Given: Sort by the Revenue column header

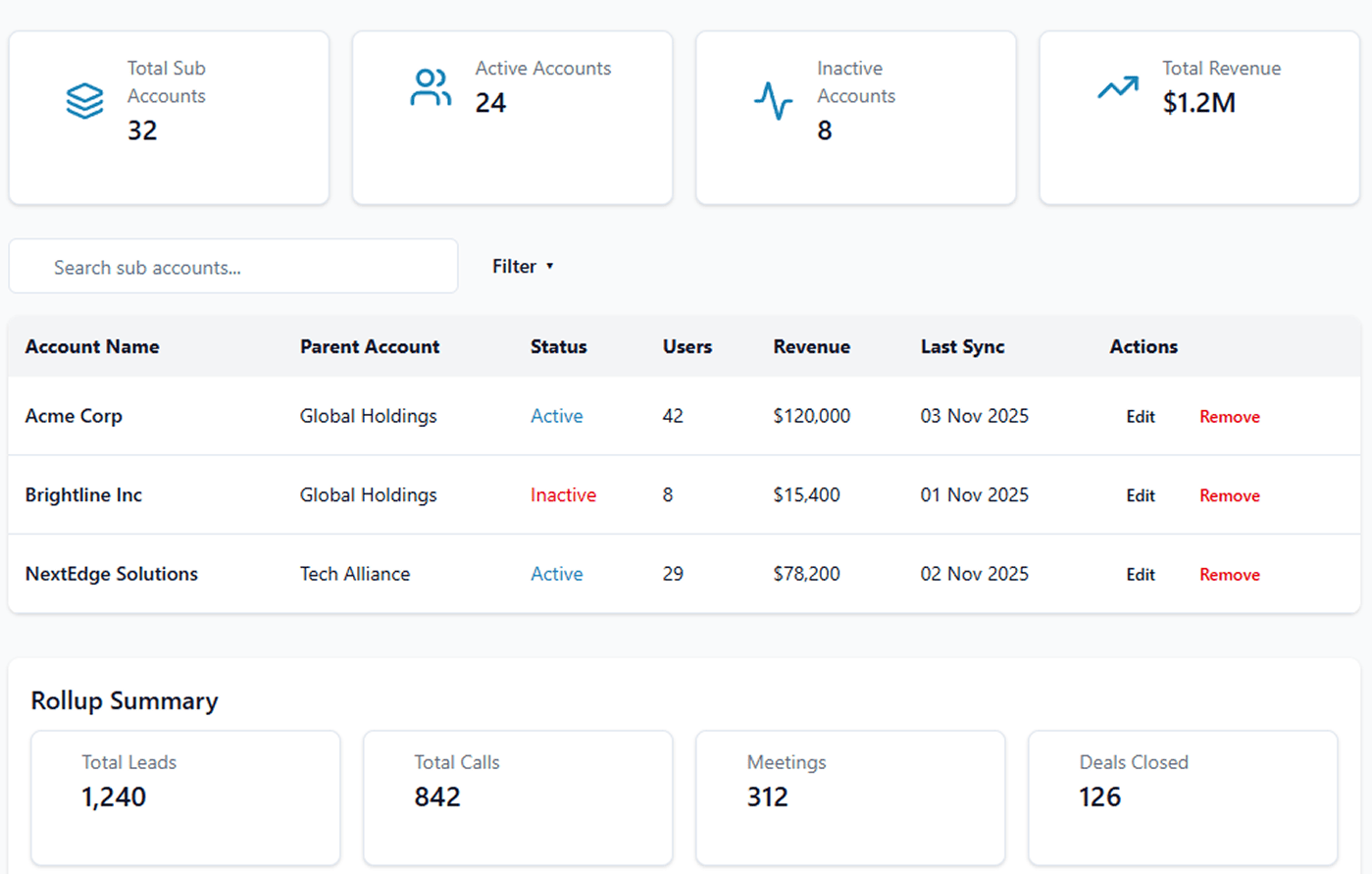Looking at the screenshot, I should (811, 347).
